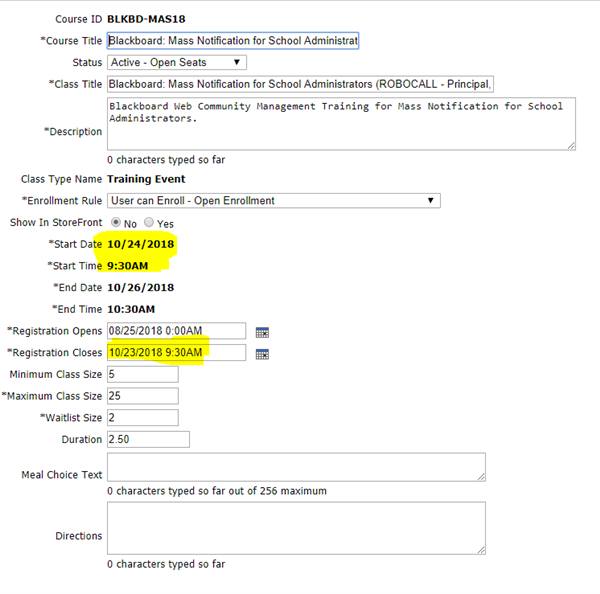Screen dimensions: 600x594
Task: Click the Duration field
Action: tap(148, 439)
